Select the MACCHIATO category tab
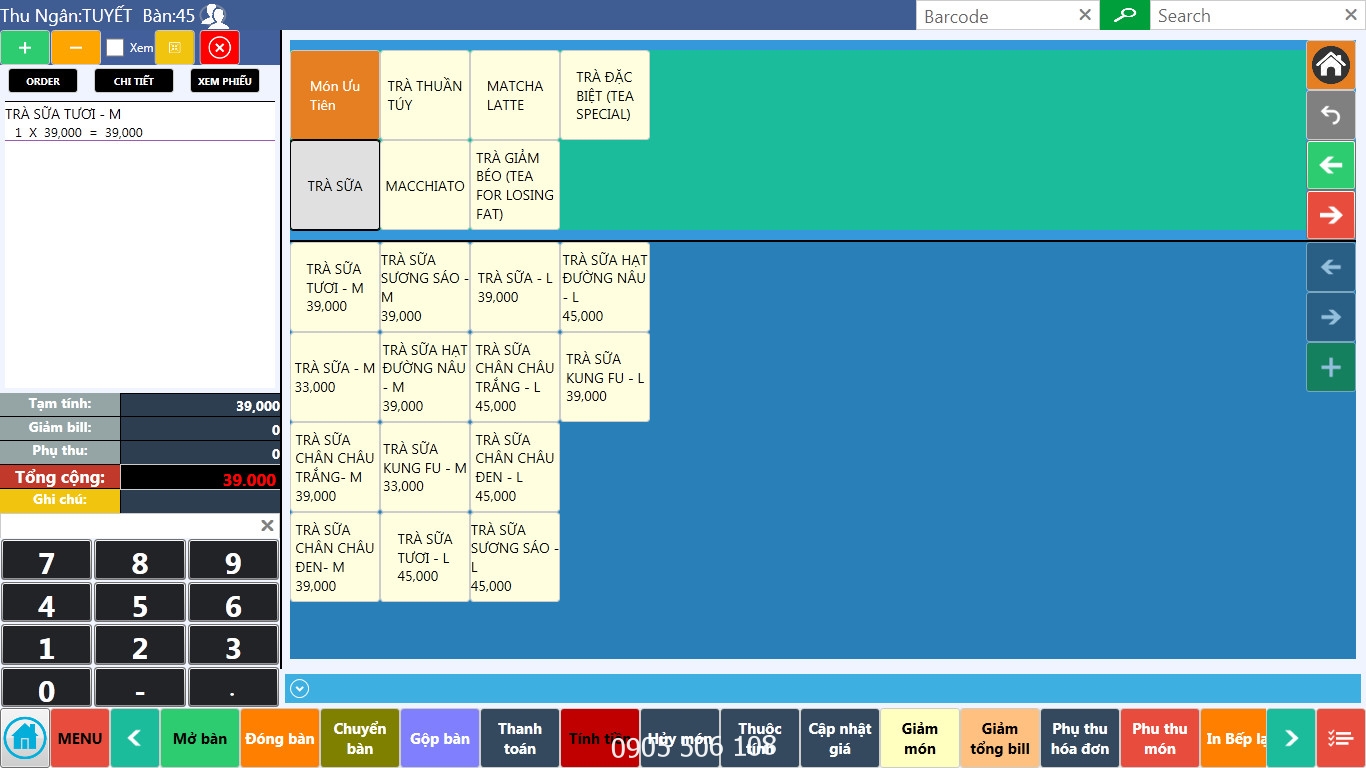 (425, 185)
